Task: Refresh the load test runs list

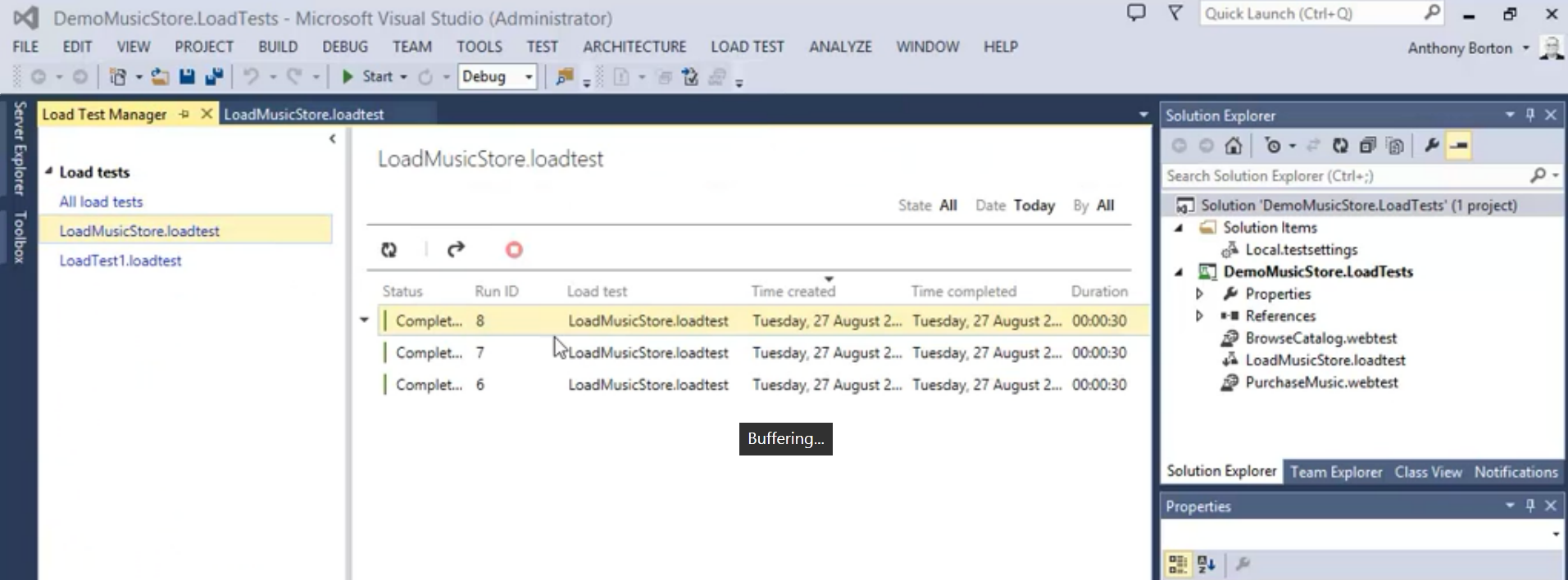Action: tap(389, 250)
